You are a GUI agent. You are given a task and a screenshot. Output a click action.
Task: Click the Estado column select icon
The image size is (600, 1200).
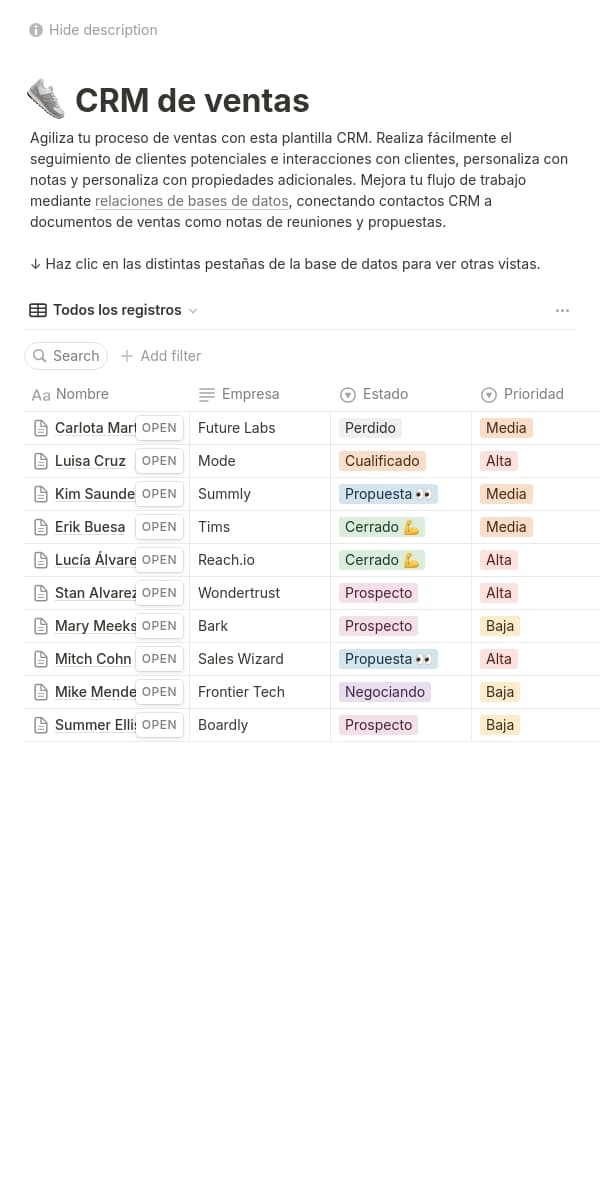point(348,394)
